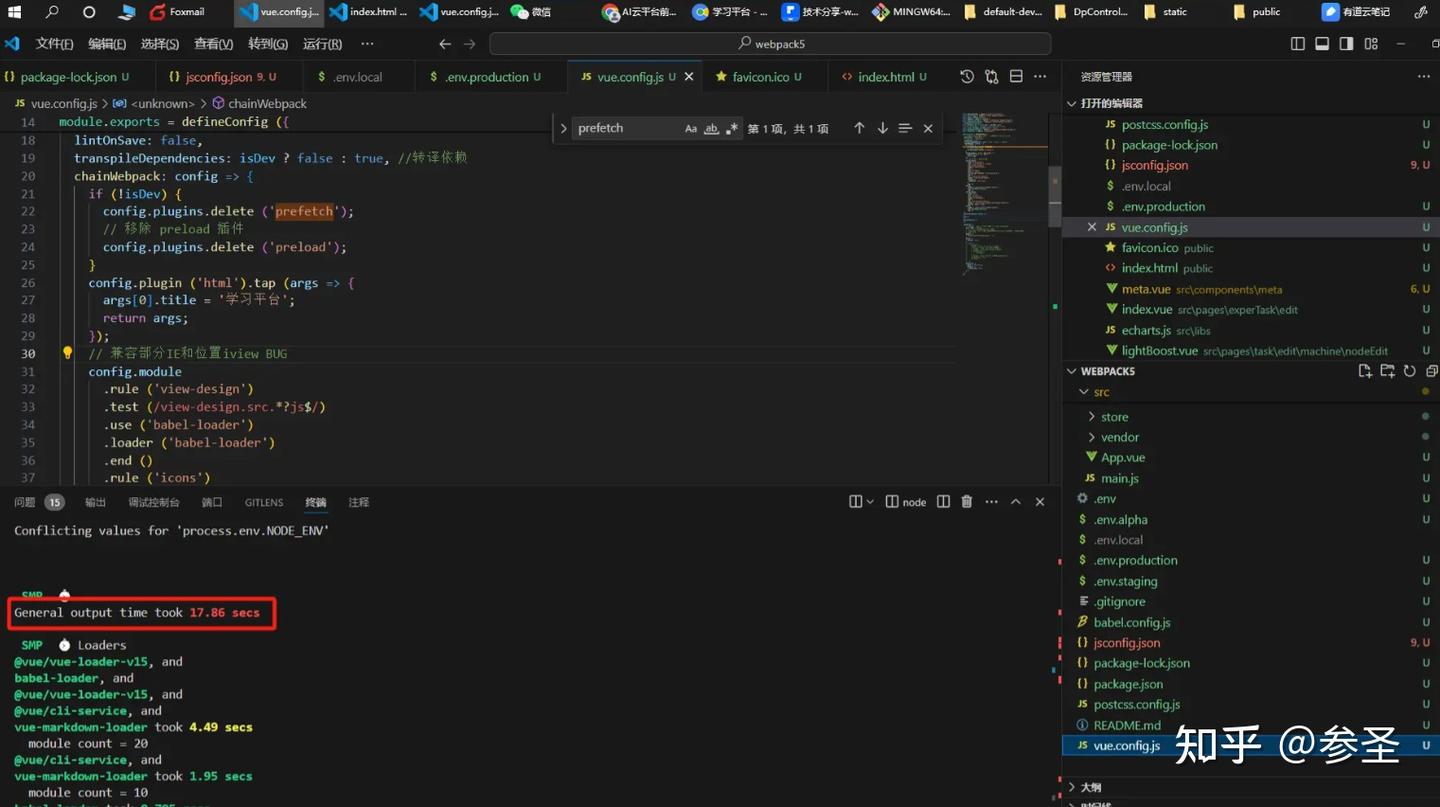This screenshot has width=1440, height=807.
Task: Go to previous find match arrow
Action: (x=859, y=128)
